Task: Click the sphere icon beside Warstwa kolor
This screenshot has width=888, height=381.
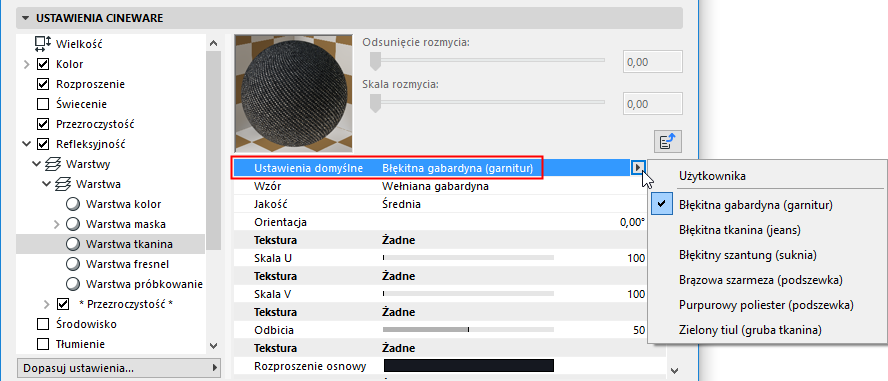Action: point(73,204)
